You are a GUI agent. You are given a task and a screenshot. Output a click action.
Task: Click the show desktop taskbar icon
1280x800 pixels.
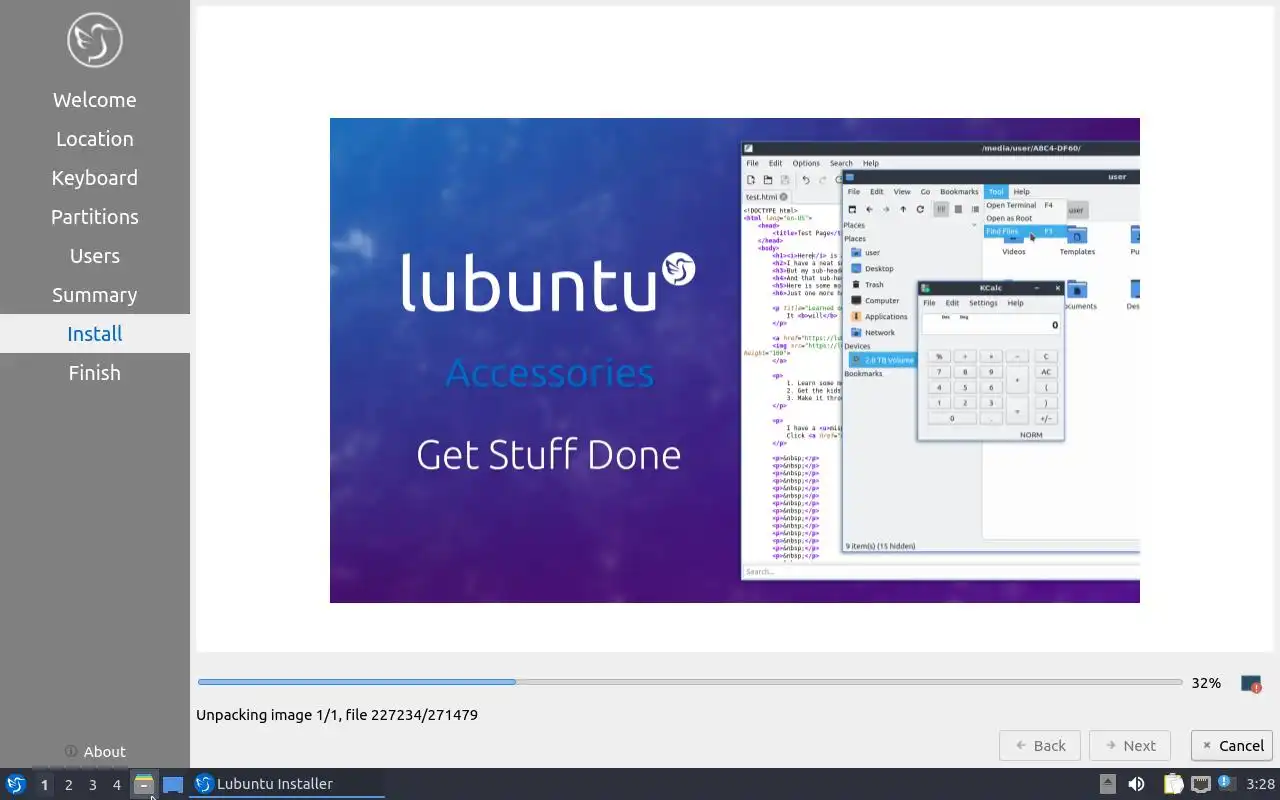pyautogui.click(x=173, y=784)
